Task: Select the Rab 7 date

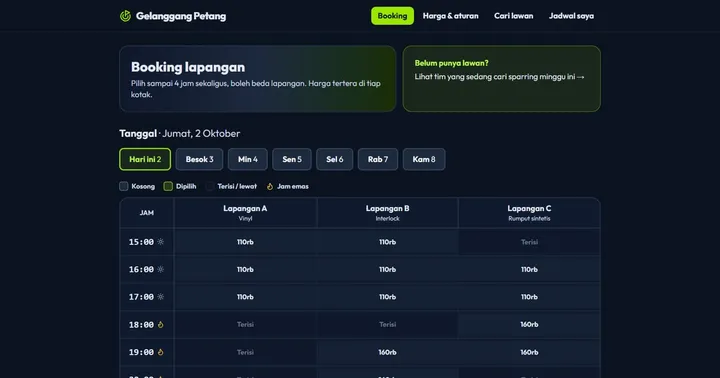Action: tap(378, 159)
